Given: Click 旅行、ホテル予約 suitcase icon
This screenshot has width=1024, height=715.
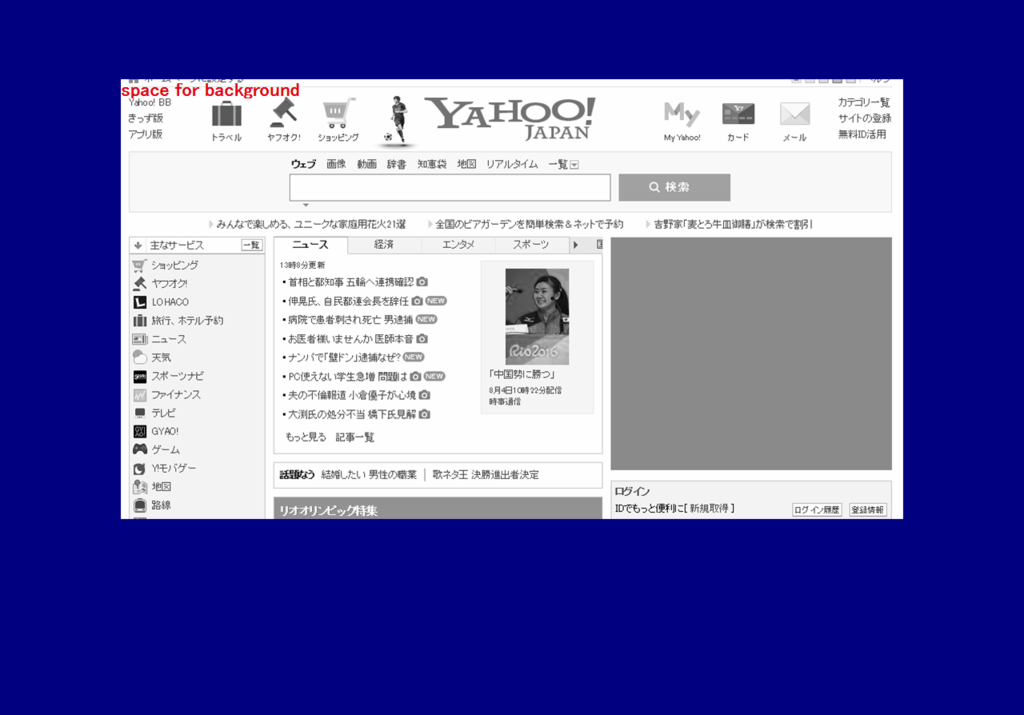Looking at the screenshot, I should [x=140, y=321].
